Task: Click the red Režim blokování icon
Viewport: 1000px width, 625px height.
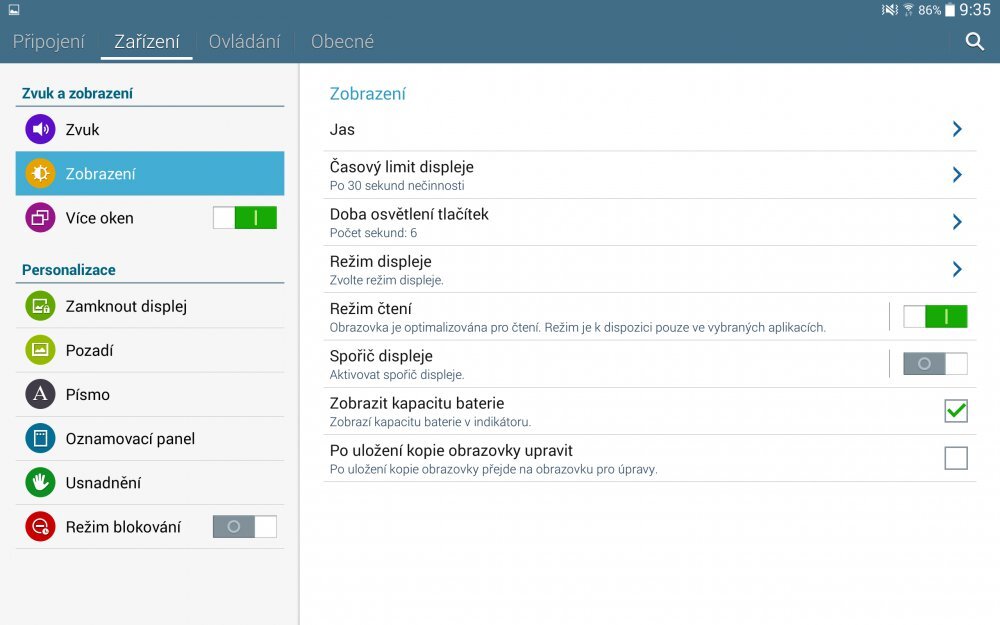Action: click(x=40, y=527)
